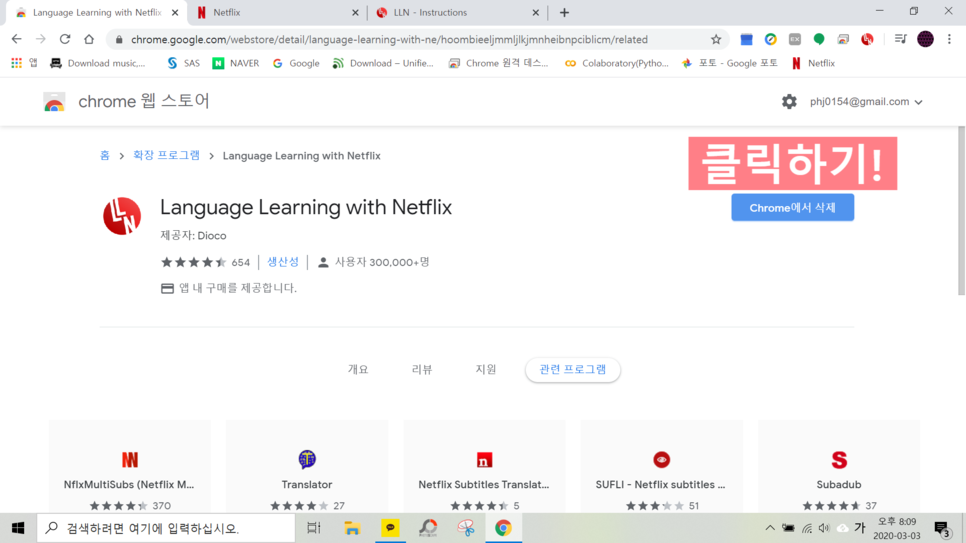Click the blue square extension icon

click(x=746, y=39)
